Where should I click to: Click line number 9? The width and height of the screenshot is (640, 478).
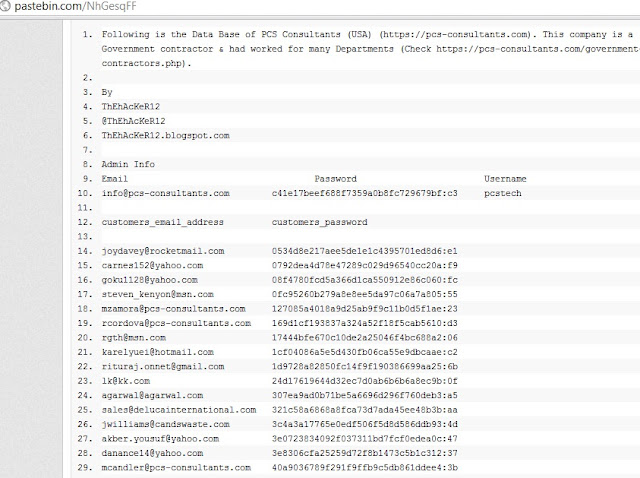click(87, 179)
